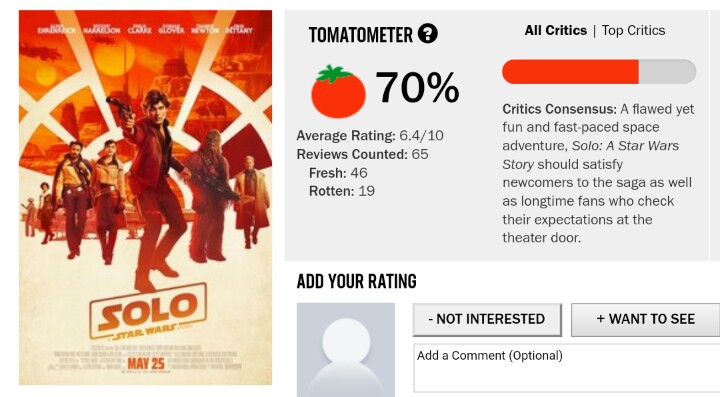Add the movie with Want To See
The image size is (720, 397).
pyautogui.click(x=645, y=319)
